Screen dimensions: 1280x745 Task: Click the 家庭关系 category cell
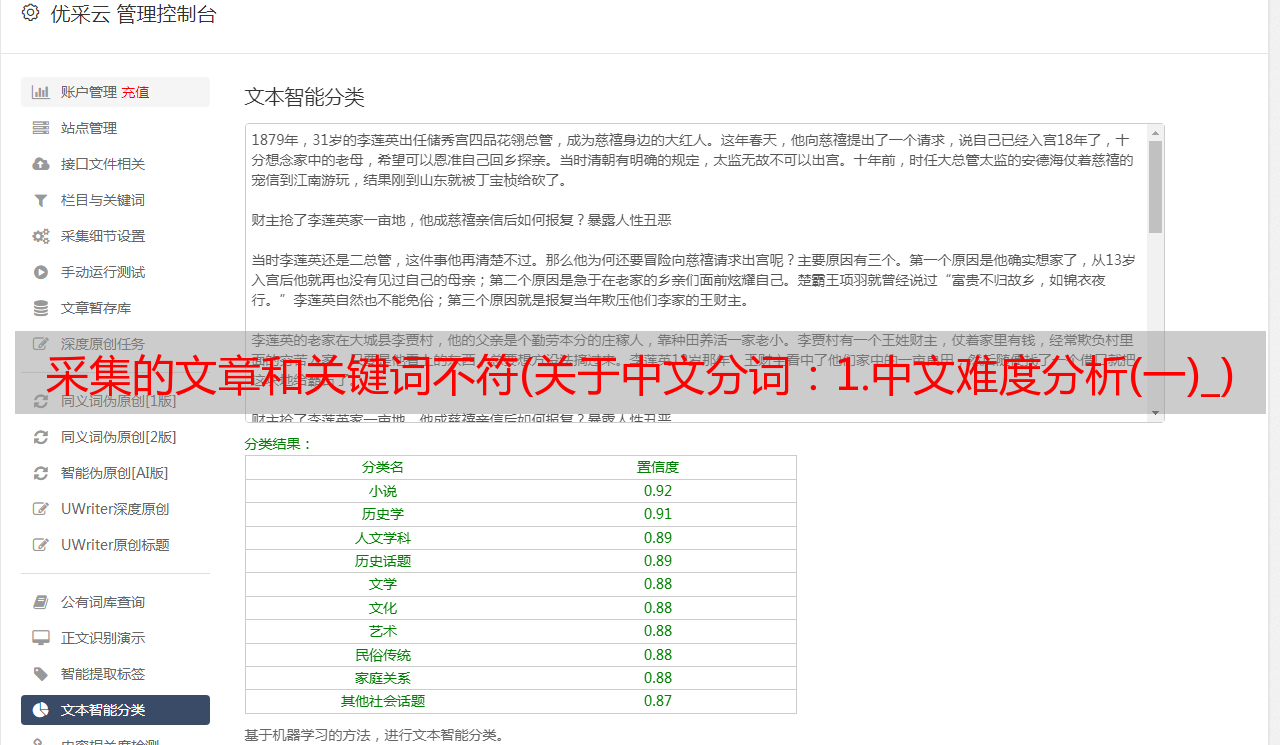[x=383, y=678]
